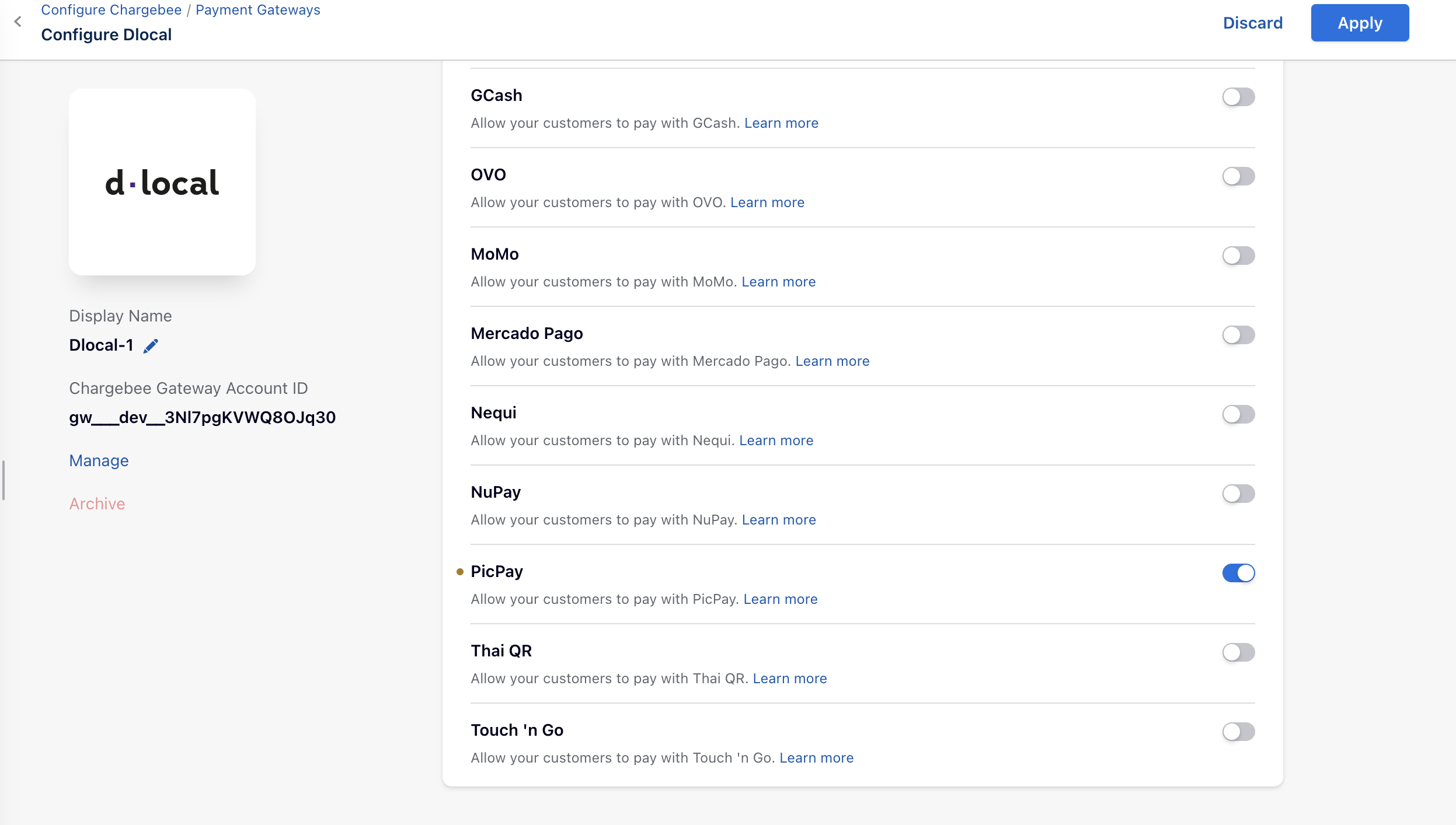The height and width of the screenshot is (825, 1456).
Task: Open Learn more for OVO
Action: 767,202
